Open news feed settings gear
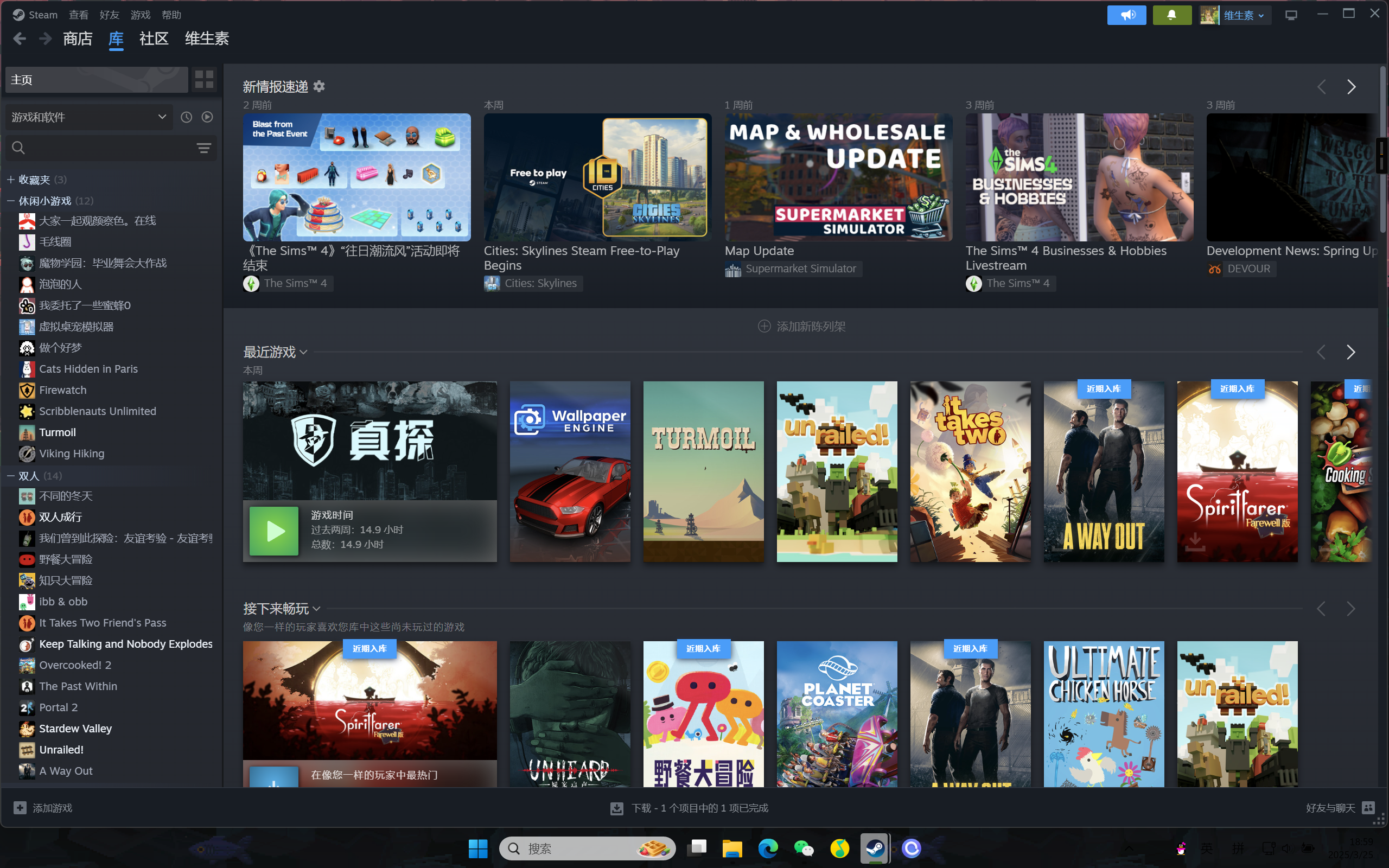This screenshot has height=868, width=1389. click(x=319, y=87)
